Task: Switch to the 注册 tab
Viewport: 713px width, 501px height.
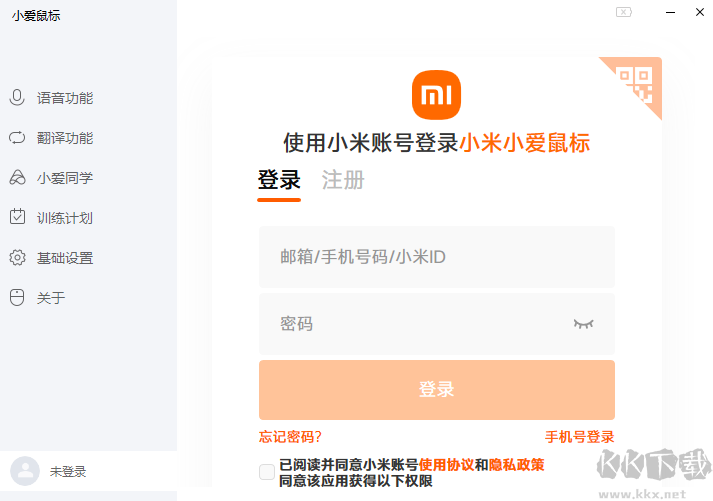Action: [343, 181]
